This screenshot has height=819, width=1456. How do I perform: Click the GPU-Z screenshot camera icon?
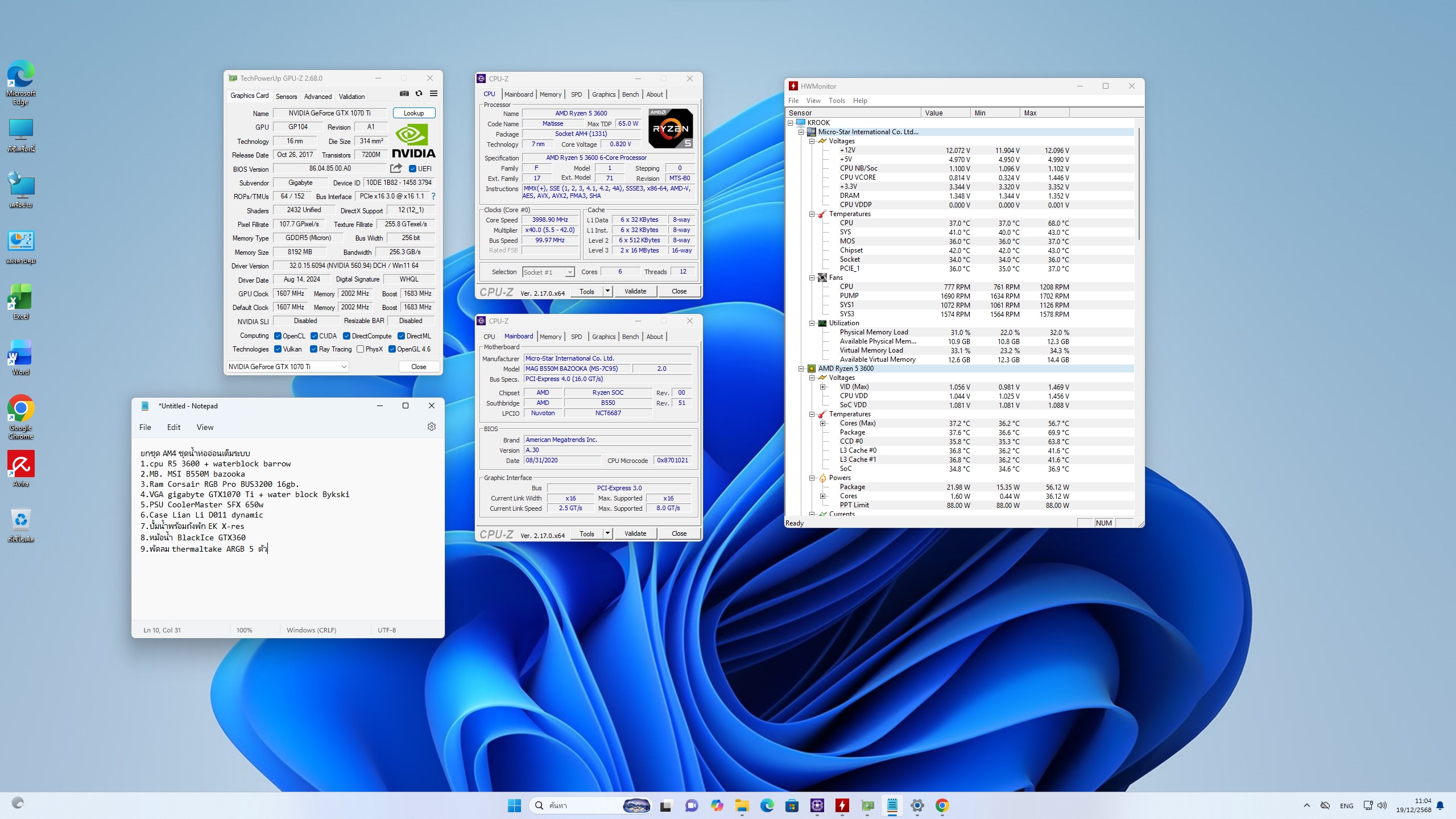click(x=404, y=93)
